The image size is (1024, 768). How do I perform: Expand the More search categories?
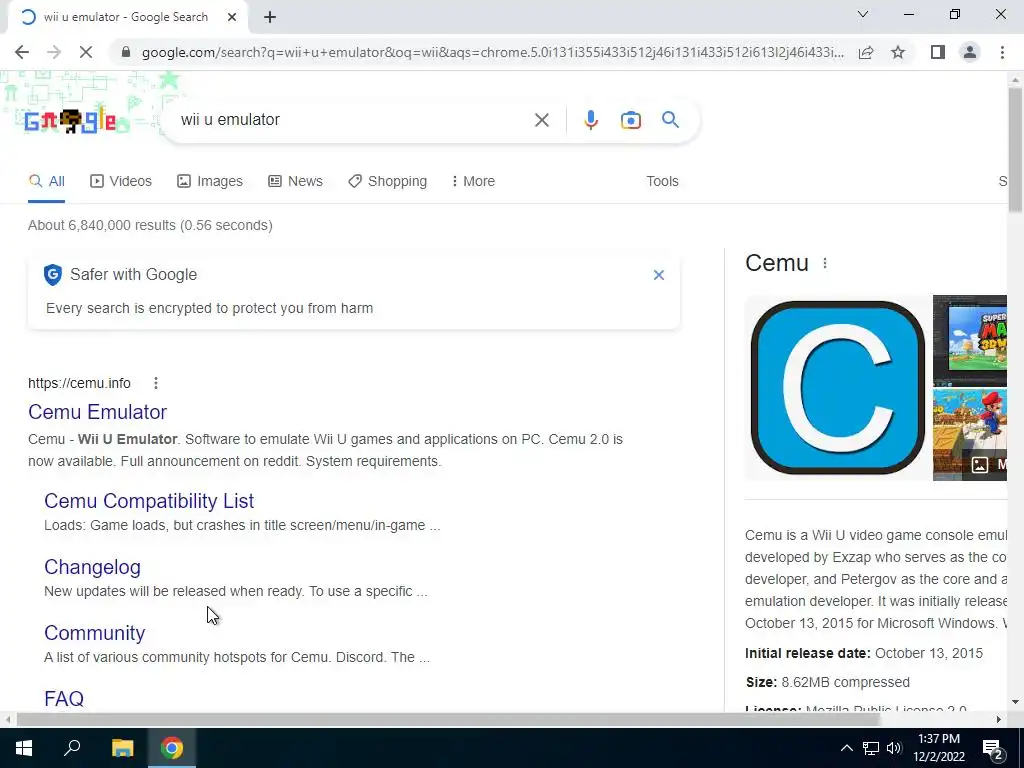point(473,181)
